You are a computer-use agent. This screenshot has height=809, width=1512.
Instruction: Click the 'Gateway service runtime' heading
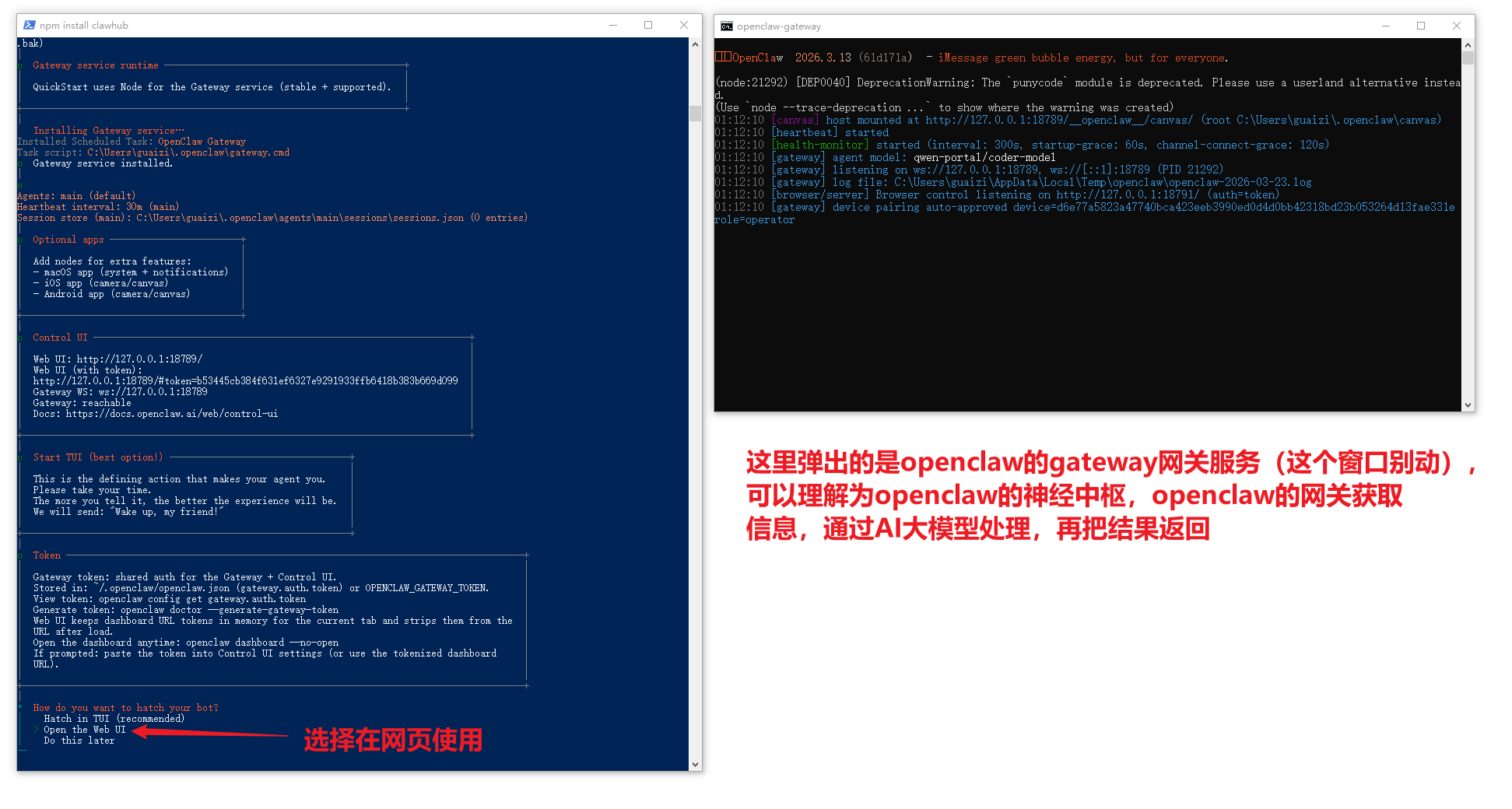[x=96, y=65]
